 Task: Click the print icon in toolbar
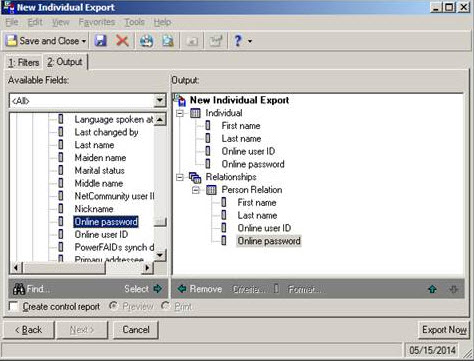coord(146,41)
